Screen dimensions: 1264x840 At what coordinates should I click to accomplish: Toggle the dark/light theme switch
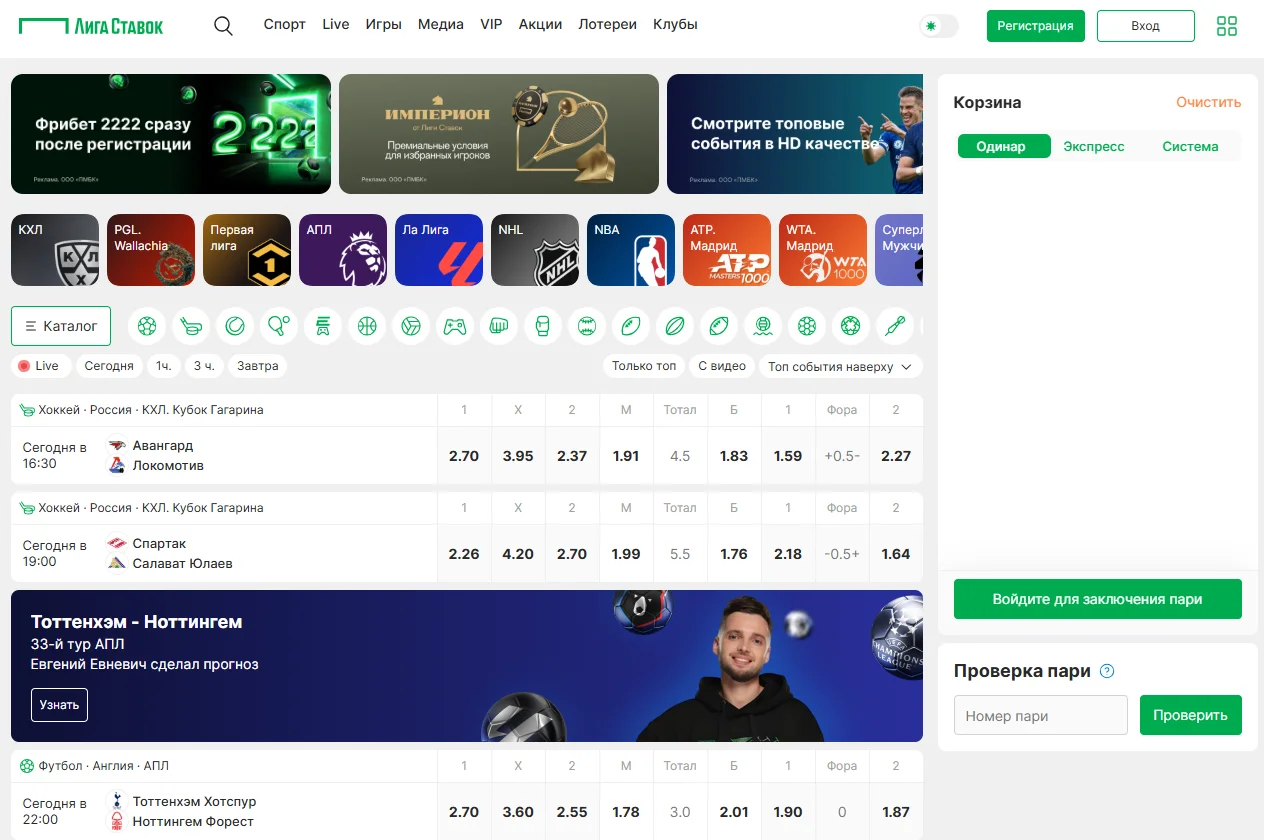click(939, 26)
